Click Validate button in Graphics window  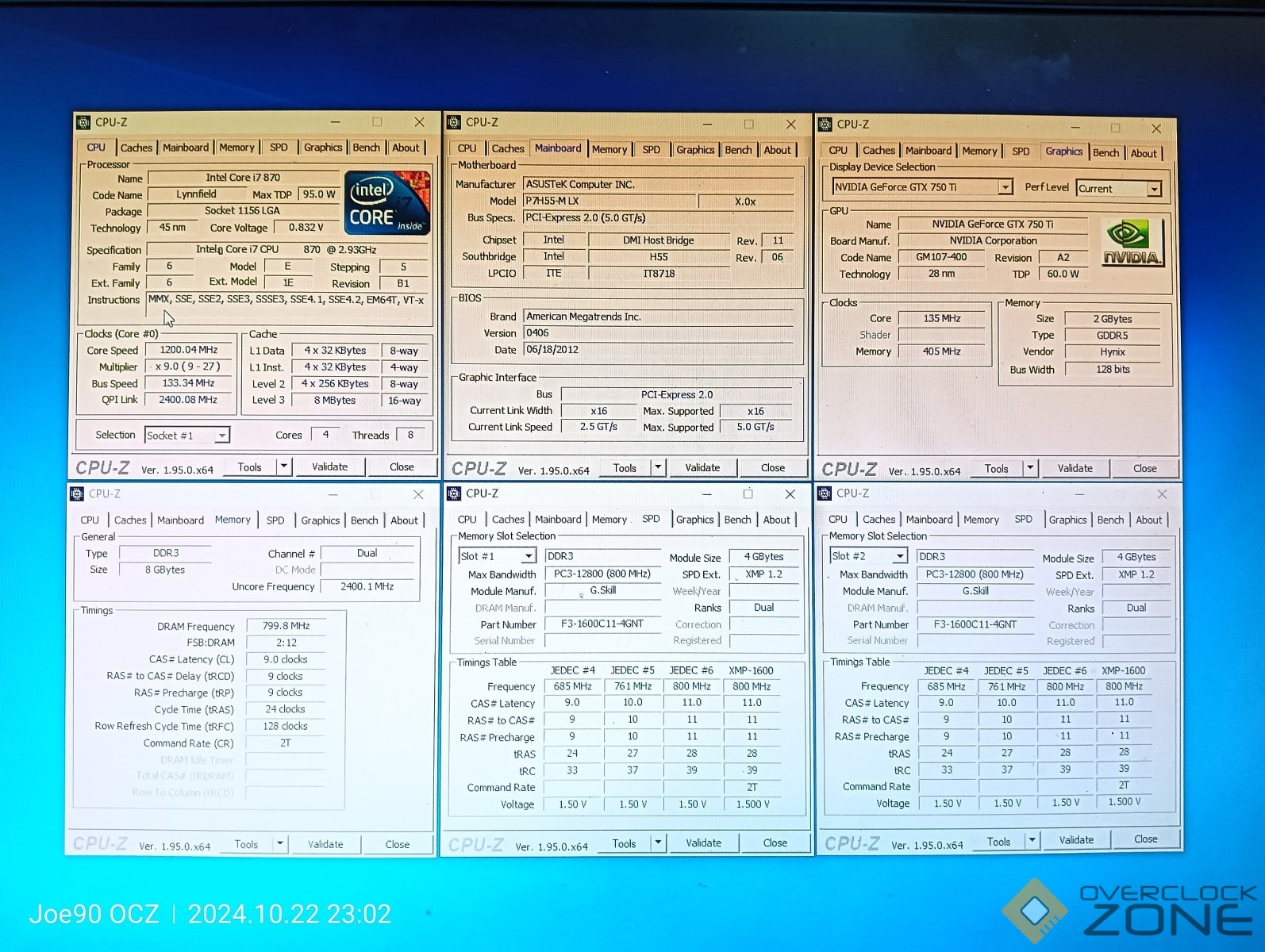tap(1075, 468)
